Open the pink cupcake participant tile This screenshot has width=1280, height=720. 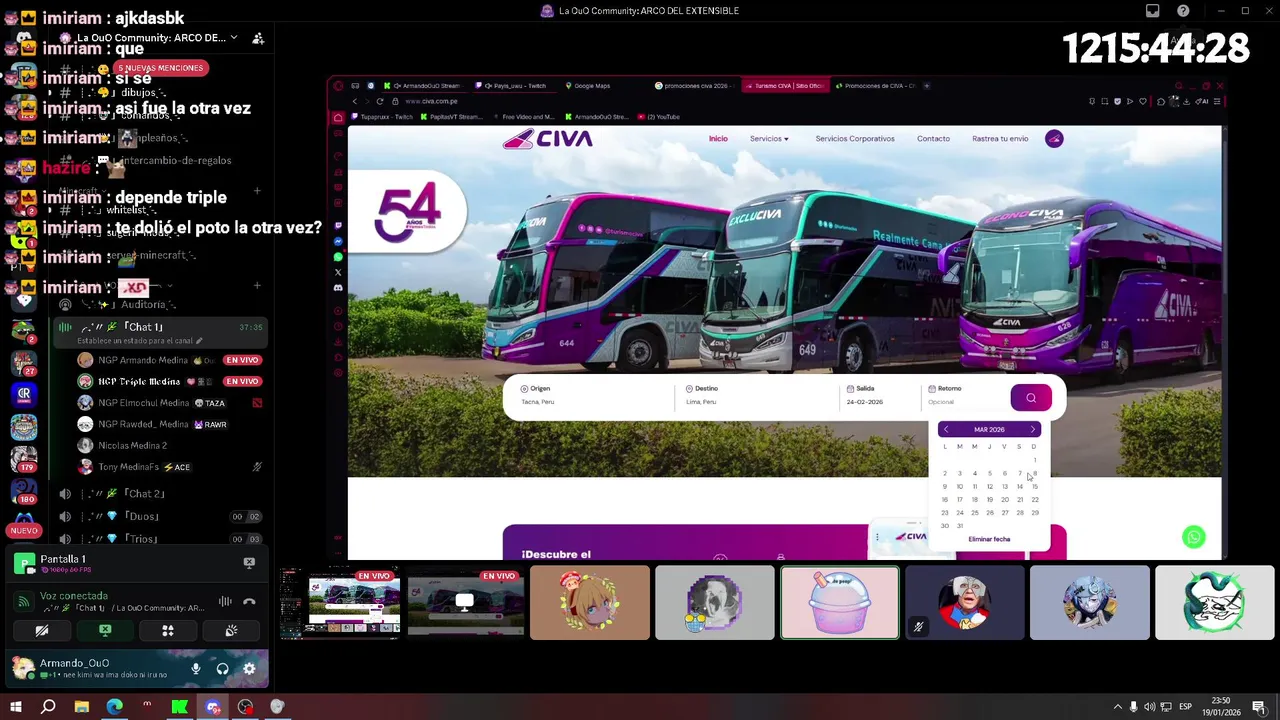840,602
